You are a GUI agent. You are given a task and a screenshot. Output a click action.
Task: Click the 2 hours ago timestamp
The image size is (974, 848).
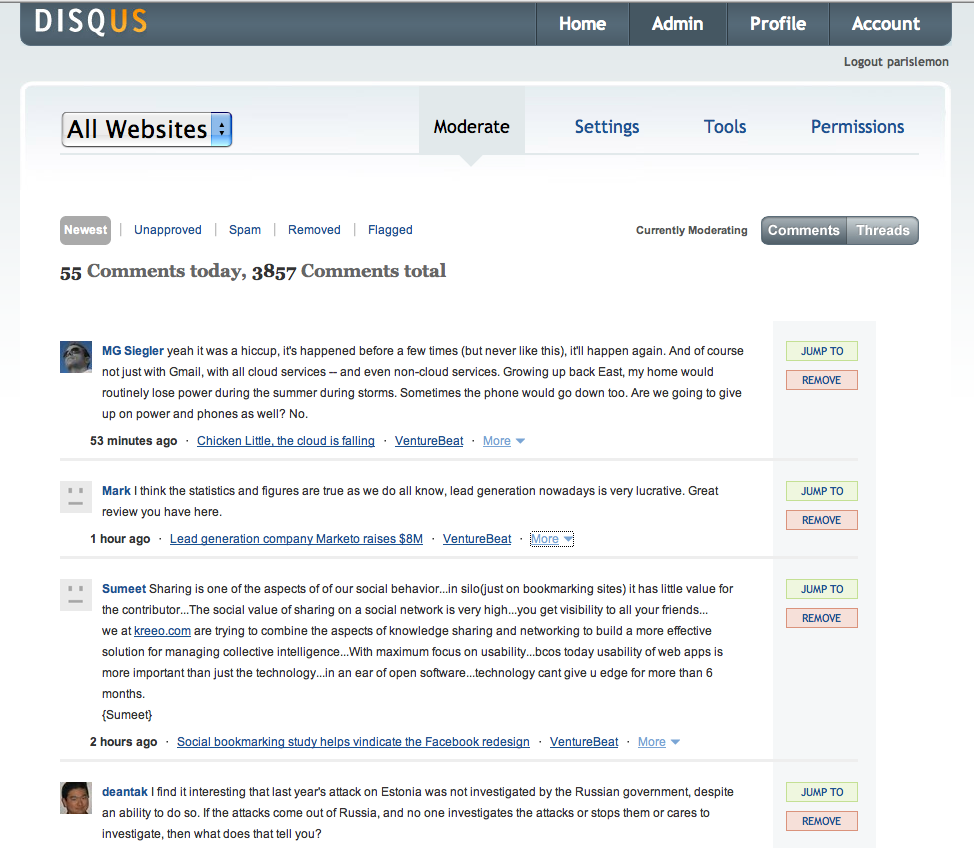point(124,742)
